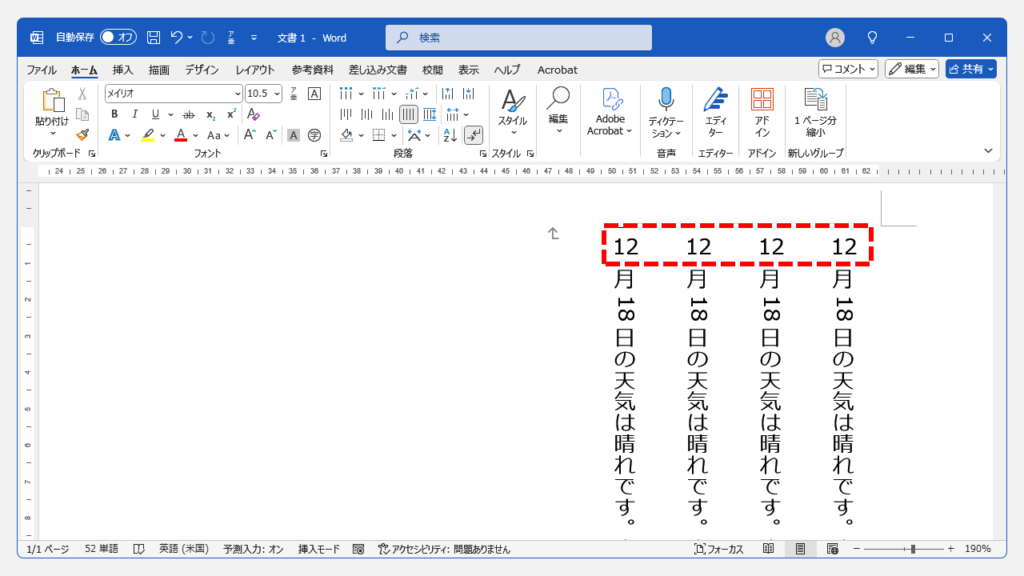This screenshot has width=1024, height=576.
Task: Click the Comment (コメント) button
Action: pyautogui.click(x=848, y=69)
